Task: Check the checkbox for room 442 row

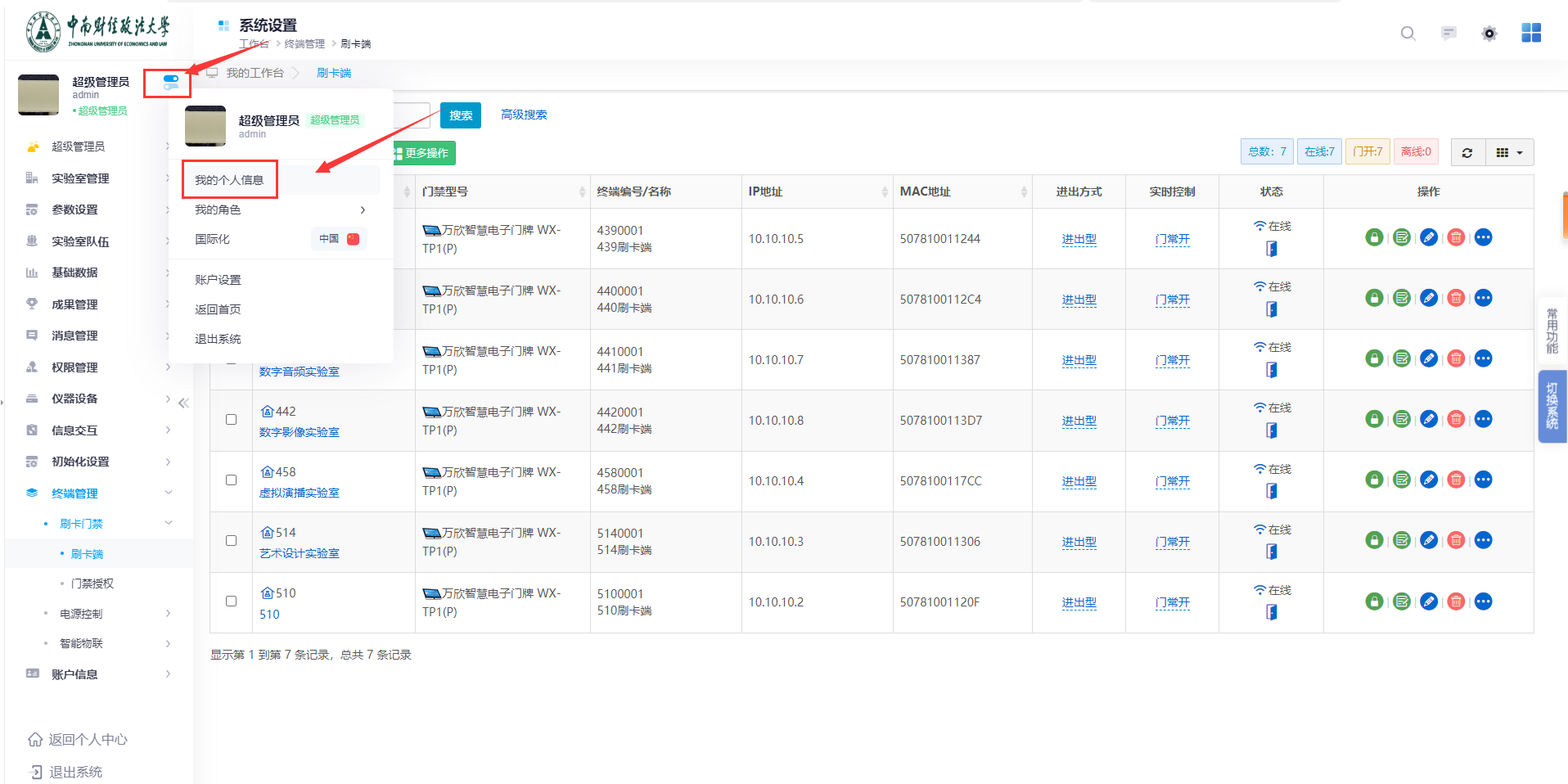Action: click(x=232, y=420)
